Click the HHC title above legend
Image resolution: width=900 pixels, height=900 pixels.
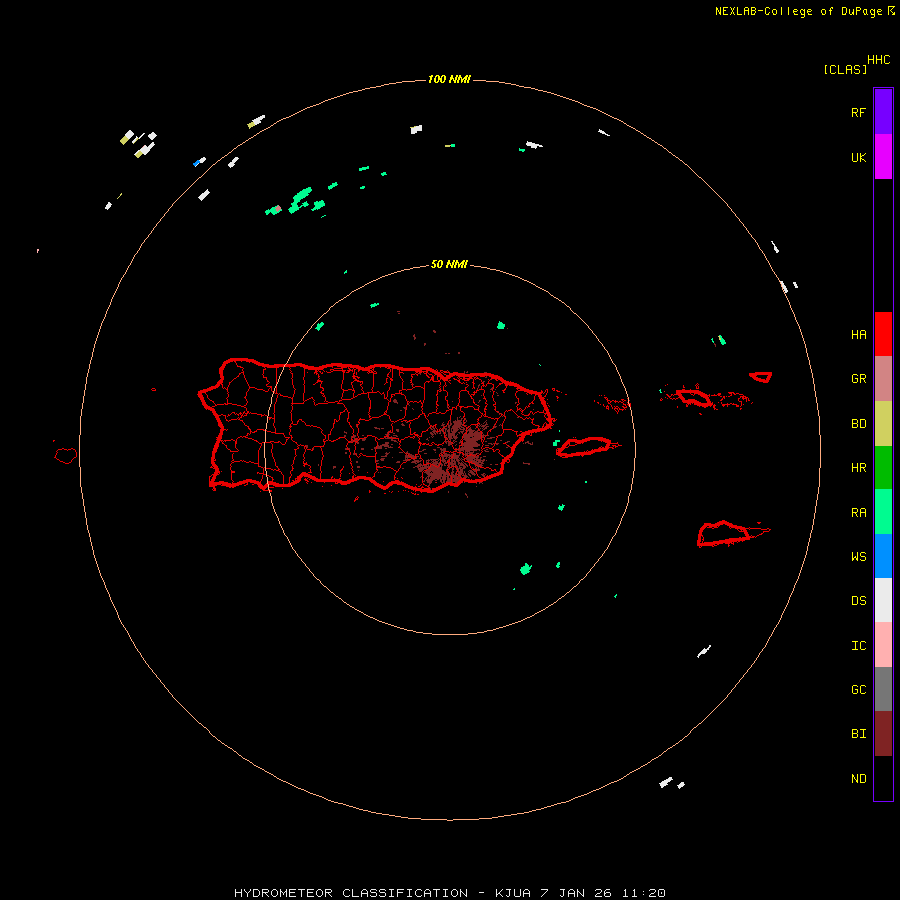(879, 60)
